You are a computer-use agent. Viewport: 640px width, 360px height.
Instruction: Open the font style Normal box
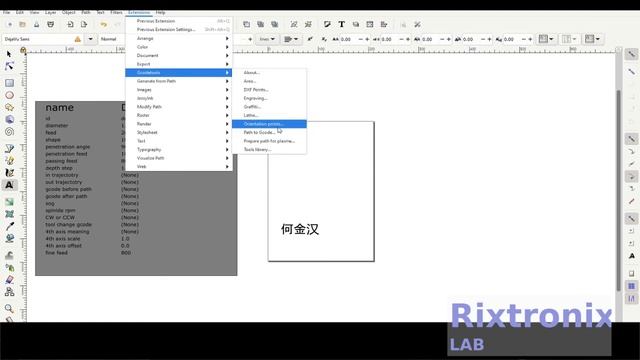click(112, 39)
